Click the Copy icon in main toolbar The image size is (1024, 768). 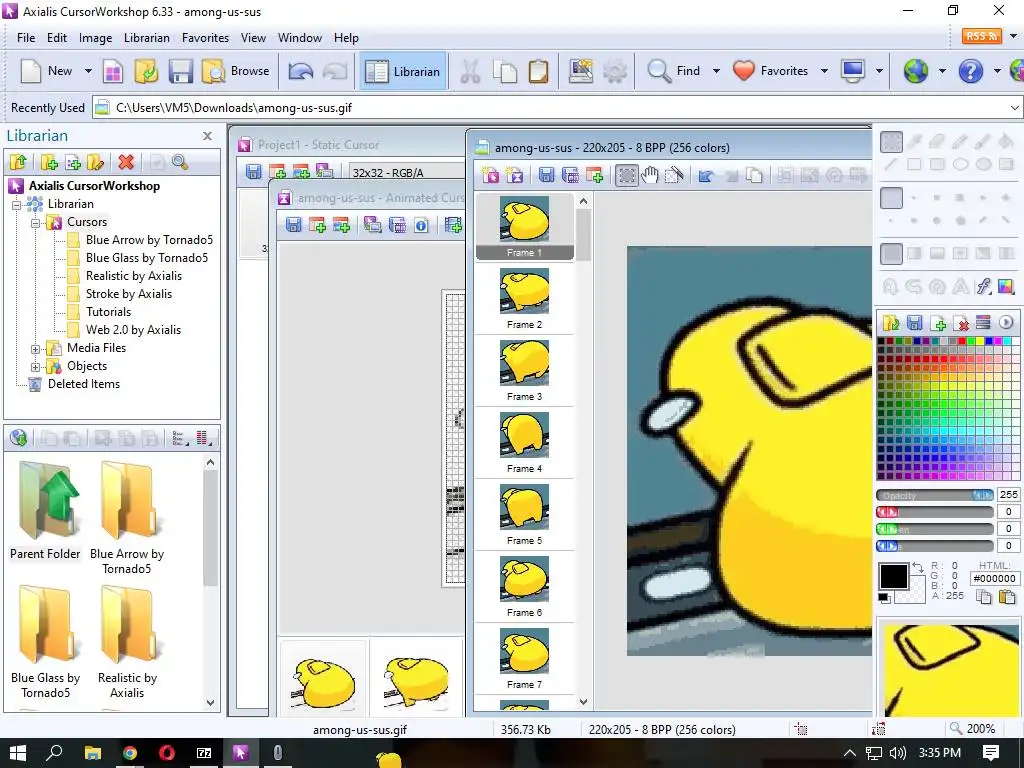tap(505, 71)
